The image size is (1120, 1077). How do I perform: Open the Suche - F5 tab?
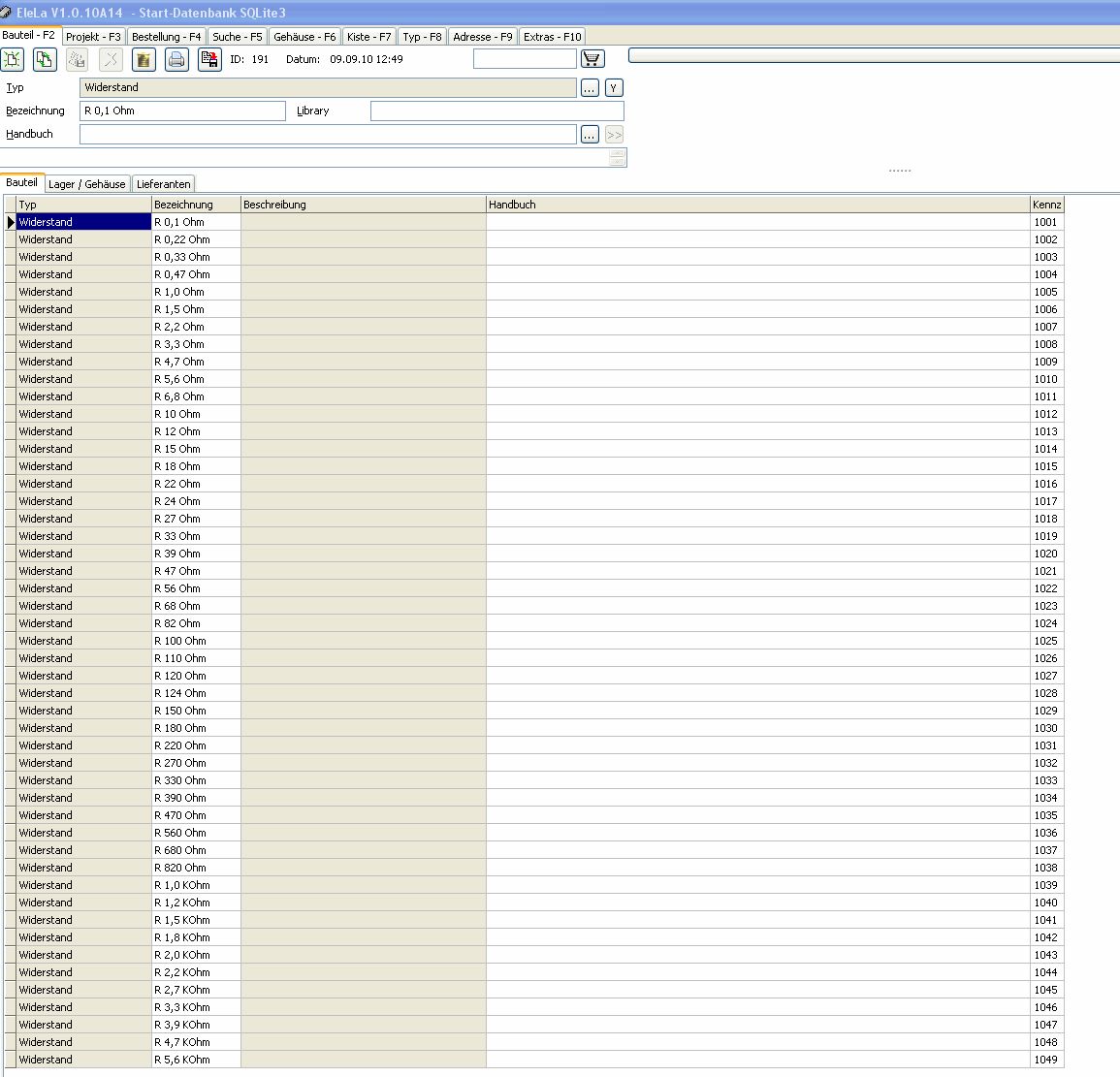[x=238, y=37]
